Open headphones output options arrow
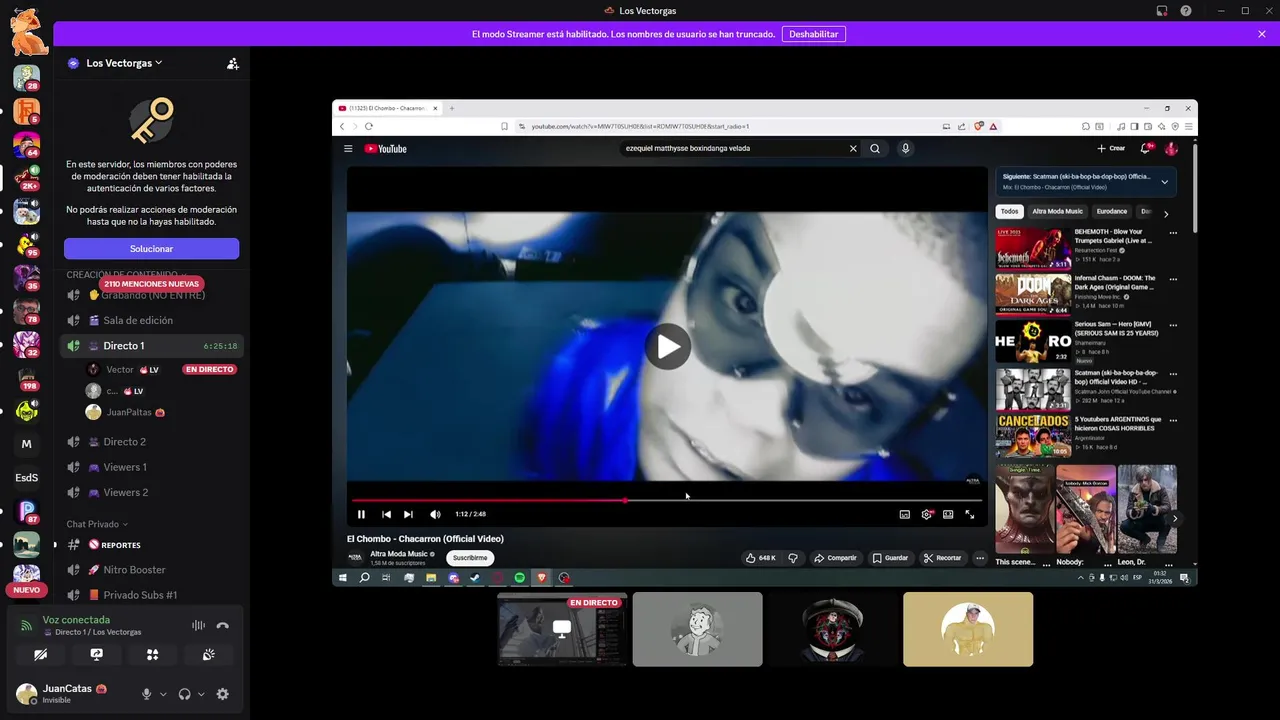The width and height of the screenshot is (1280, 720). coord(201,694)
